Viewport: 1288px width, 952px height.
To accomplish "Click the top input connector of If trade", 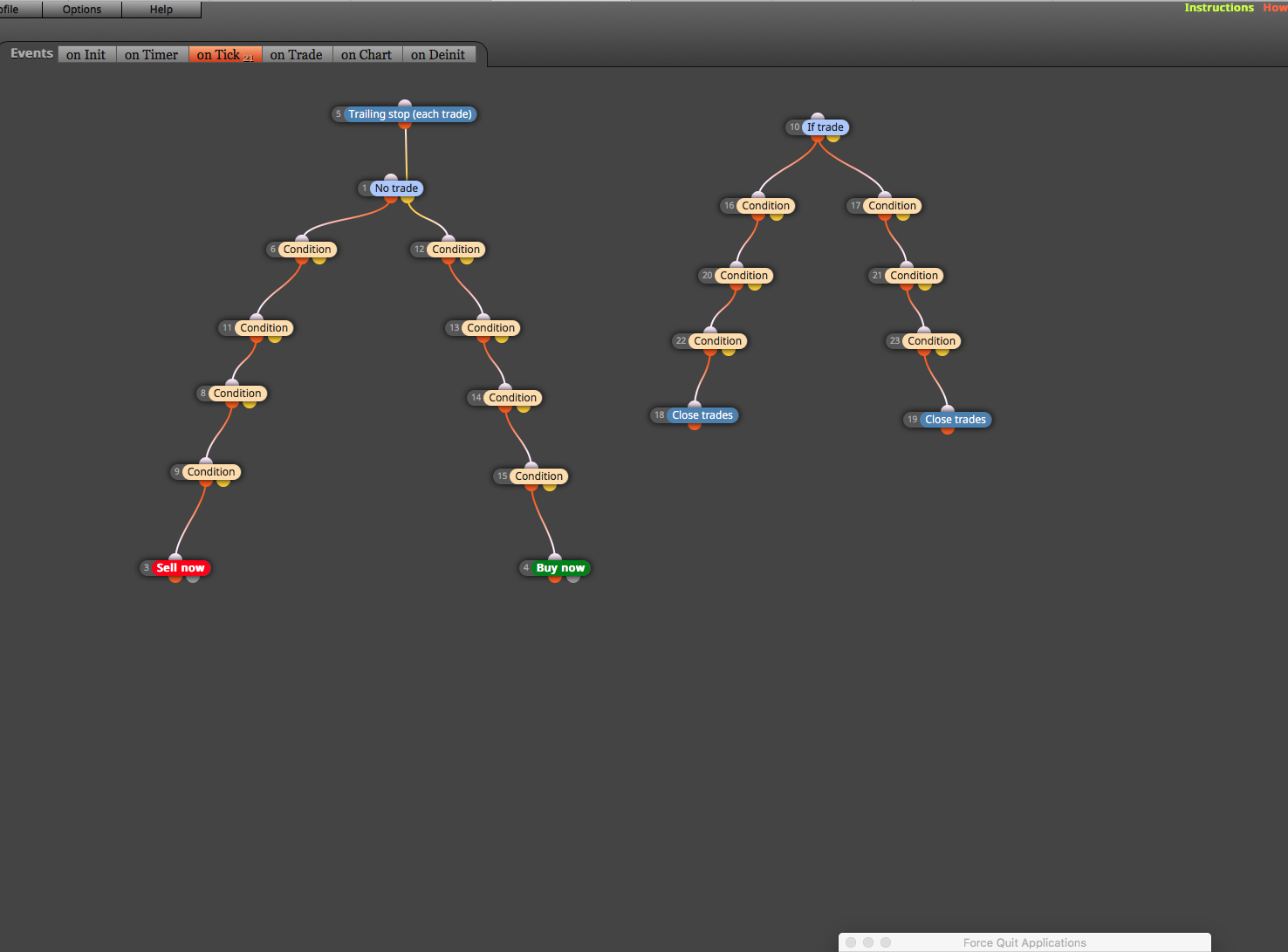I will point(818,116).
